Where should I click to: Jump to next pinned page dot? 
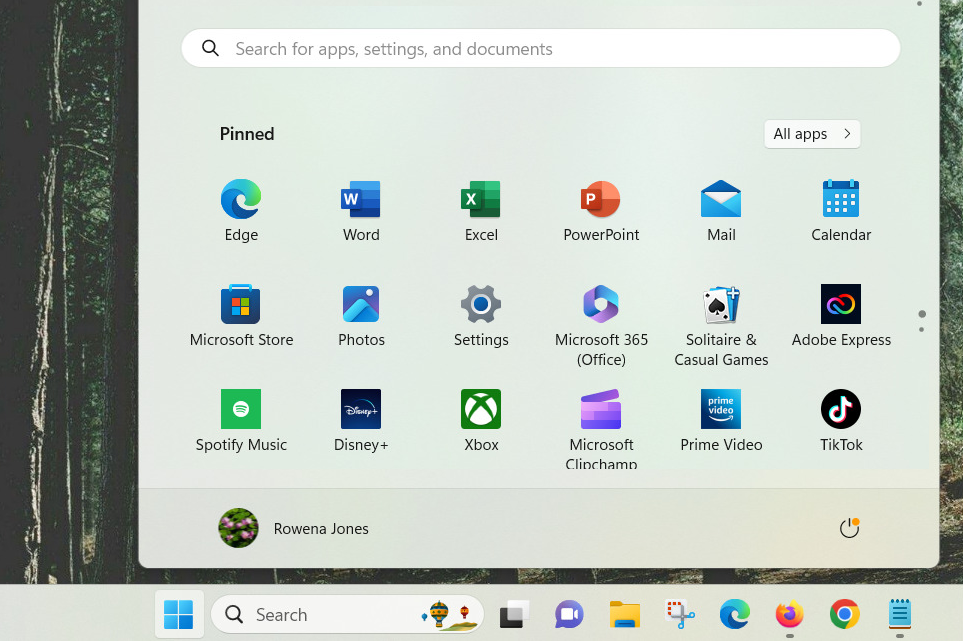tap(921, 329)
